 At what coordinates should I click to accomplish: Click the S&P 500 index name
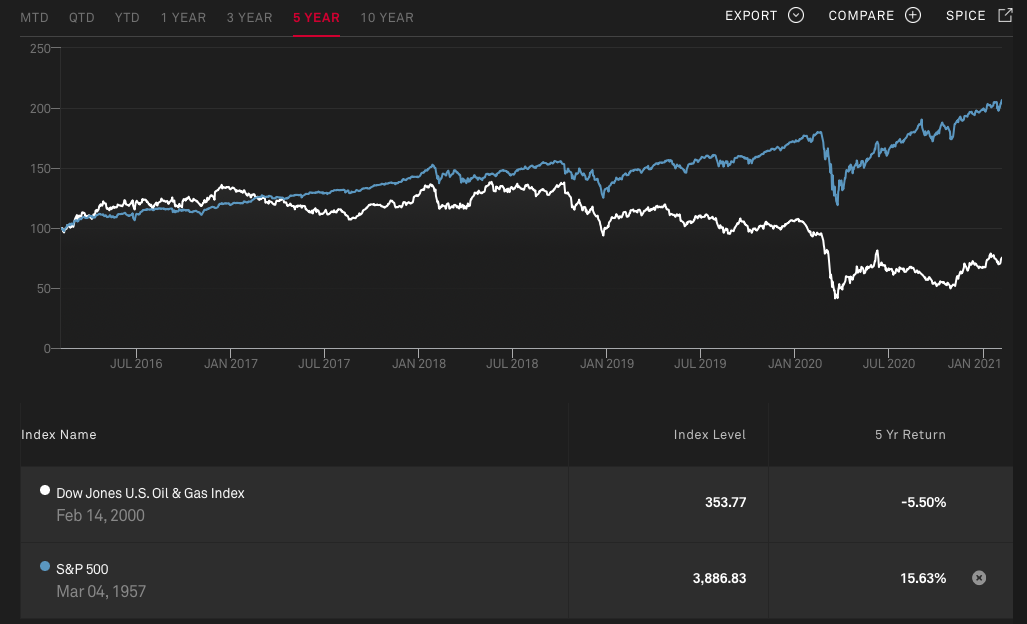click(x=83, y=569)
